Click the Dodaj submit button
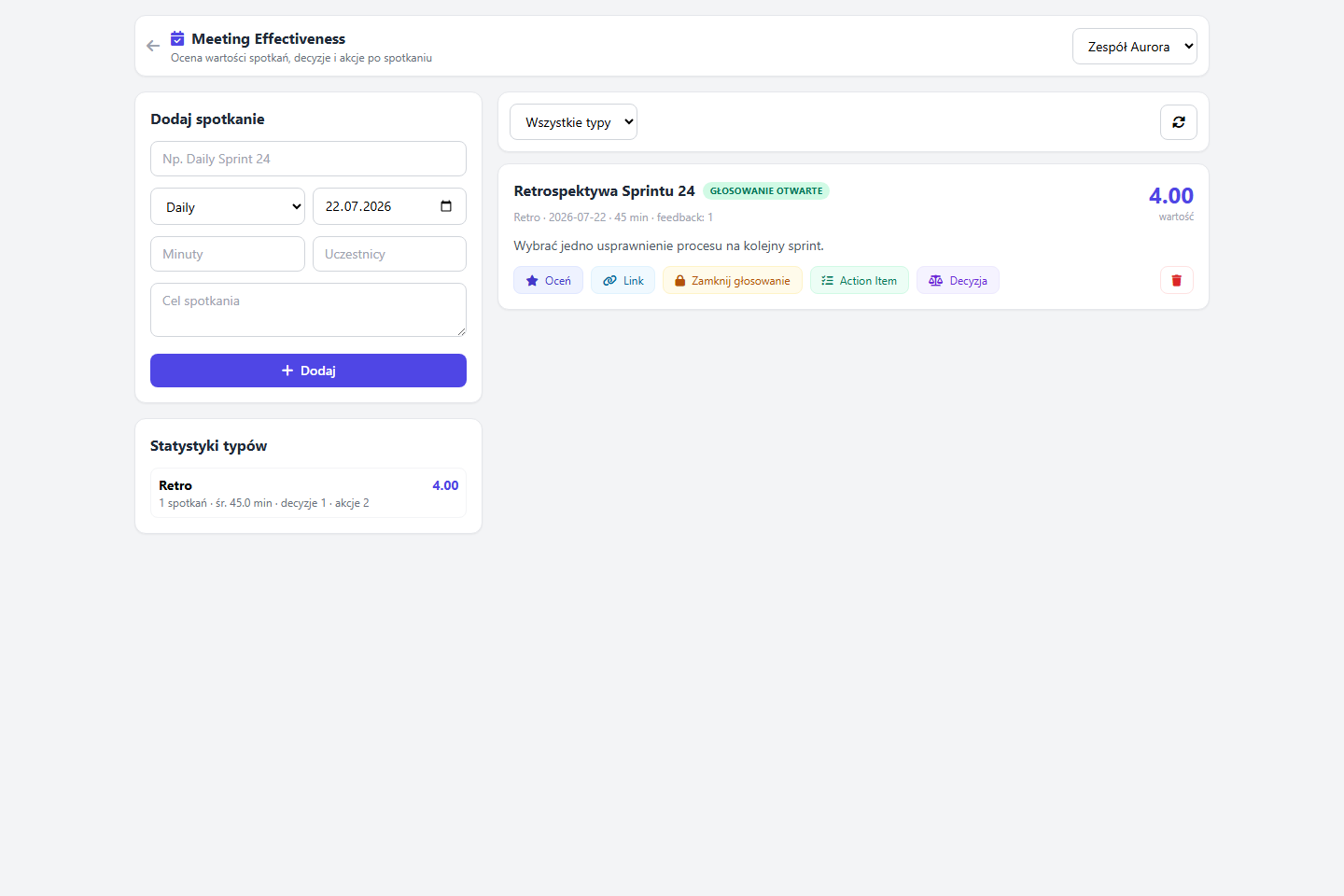Image resolution: width=1344 pixels, height=896 pixels. pos(308,371)
